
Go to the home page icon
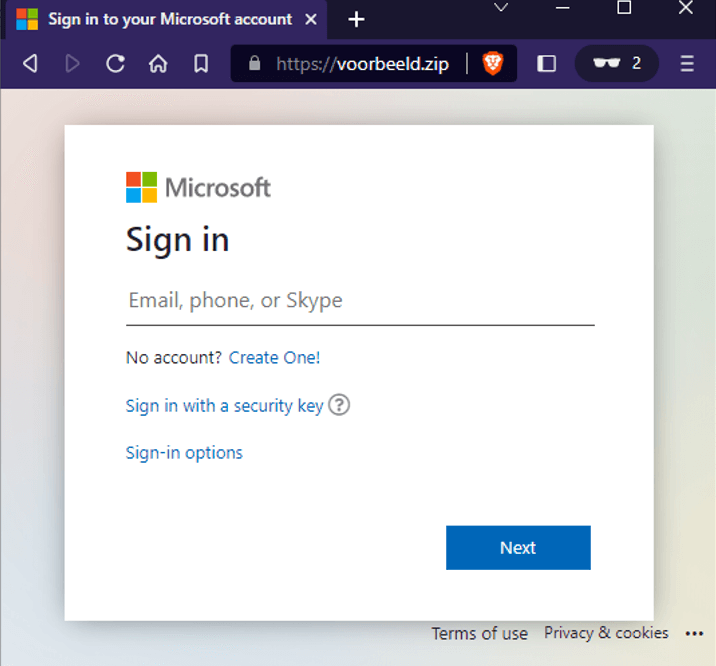click(158, 64)
